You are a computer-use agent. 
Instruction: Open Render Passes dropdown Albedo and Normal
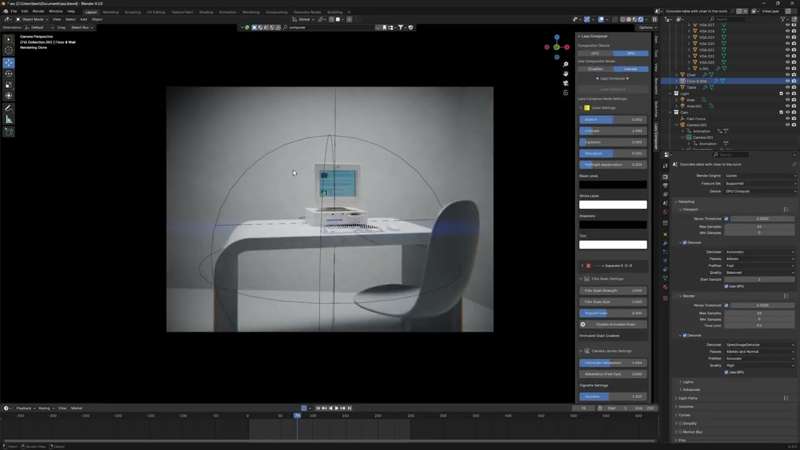tap(760, 352)
